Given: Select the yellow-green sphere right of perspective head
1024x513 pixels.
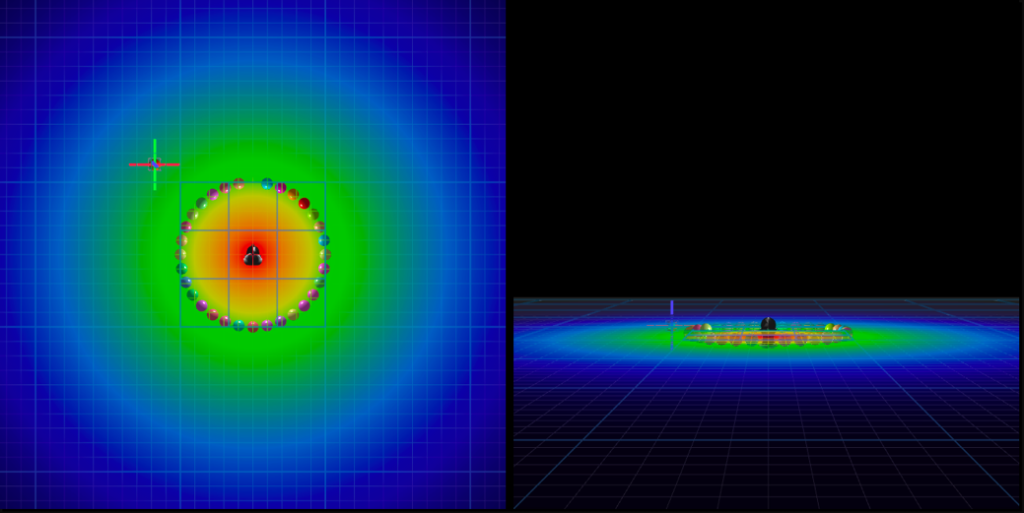Looking at the screenshot, I should click(829, 327).
